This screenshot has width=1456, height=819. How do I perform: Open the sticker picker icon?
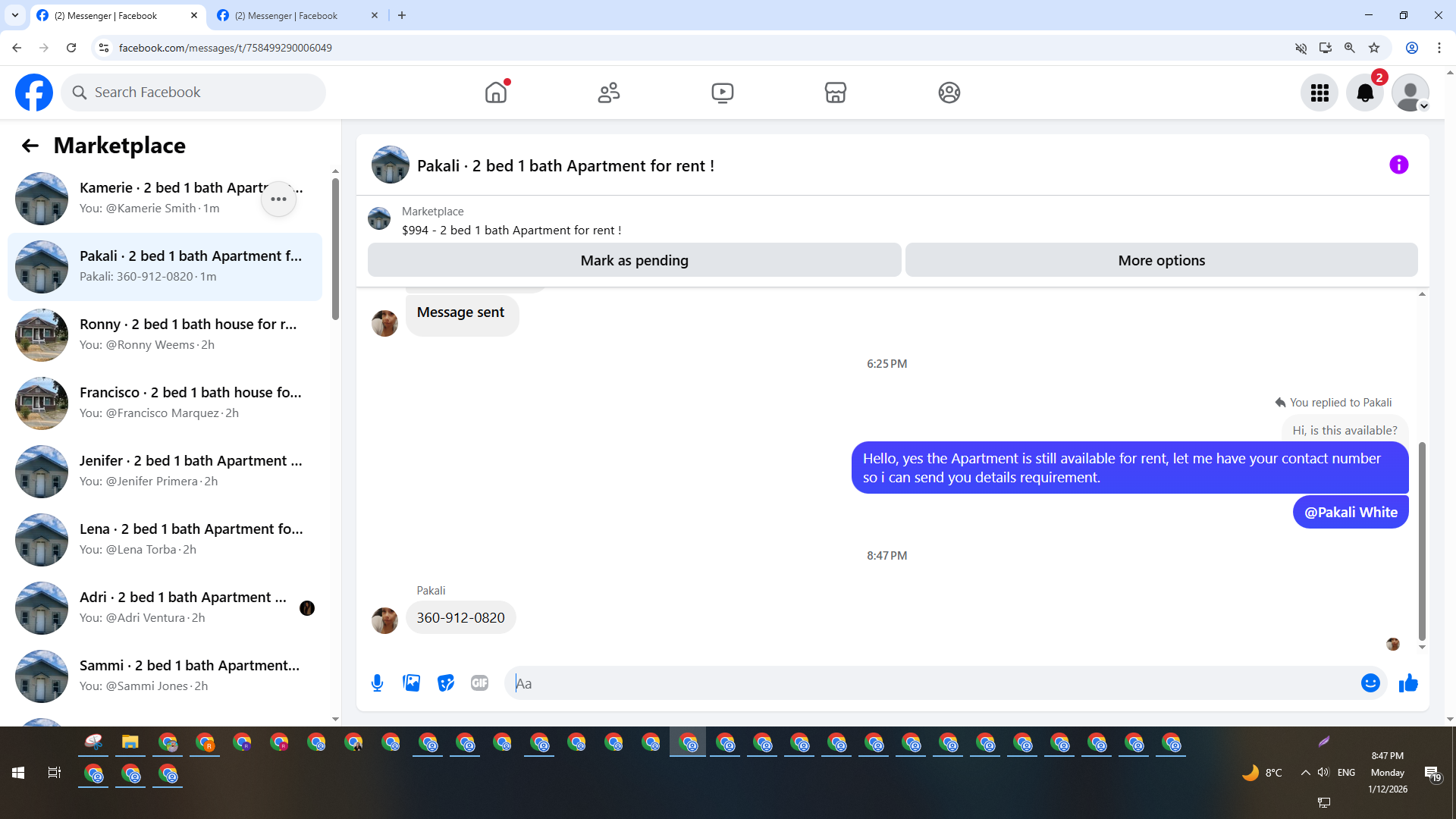[446, 683]
